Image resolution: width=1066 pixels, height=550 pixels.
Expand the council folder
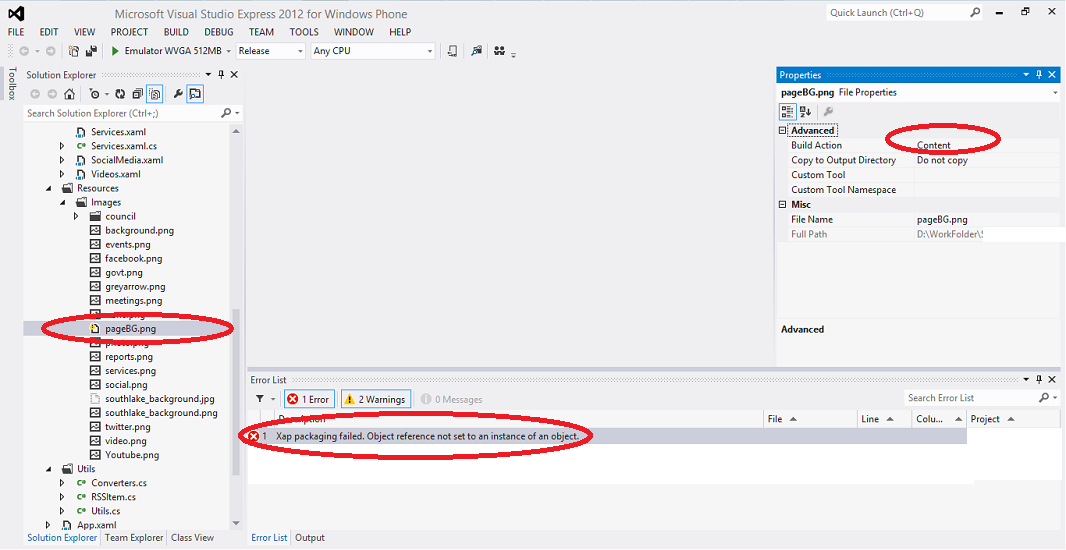[76, 216]
